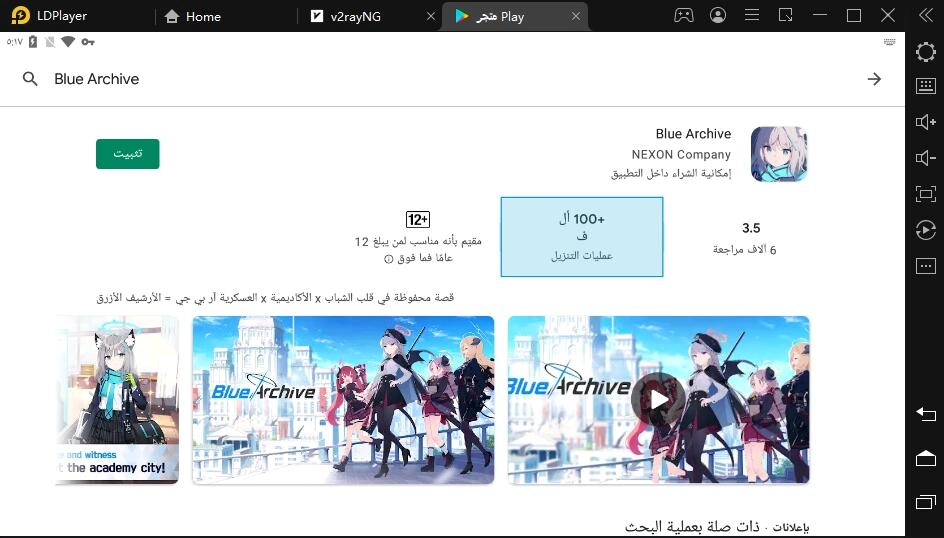Open the middle Blue Archive screenshot

click(343, 400)
